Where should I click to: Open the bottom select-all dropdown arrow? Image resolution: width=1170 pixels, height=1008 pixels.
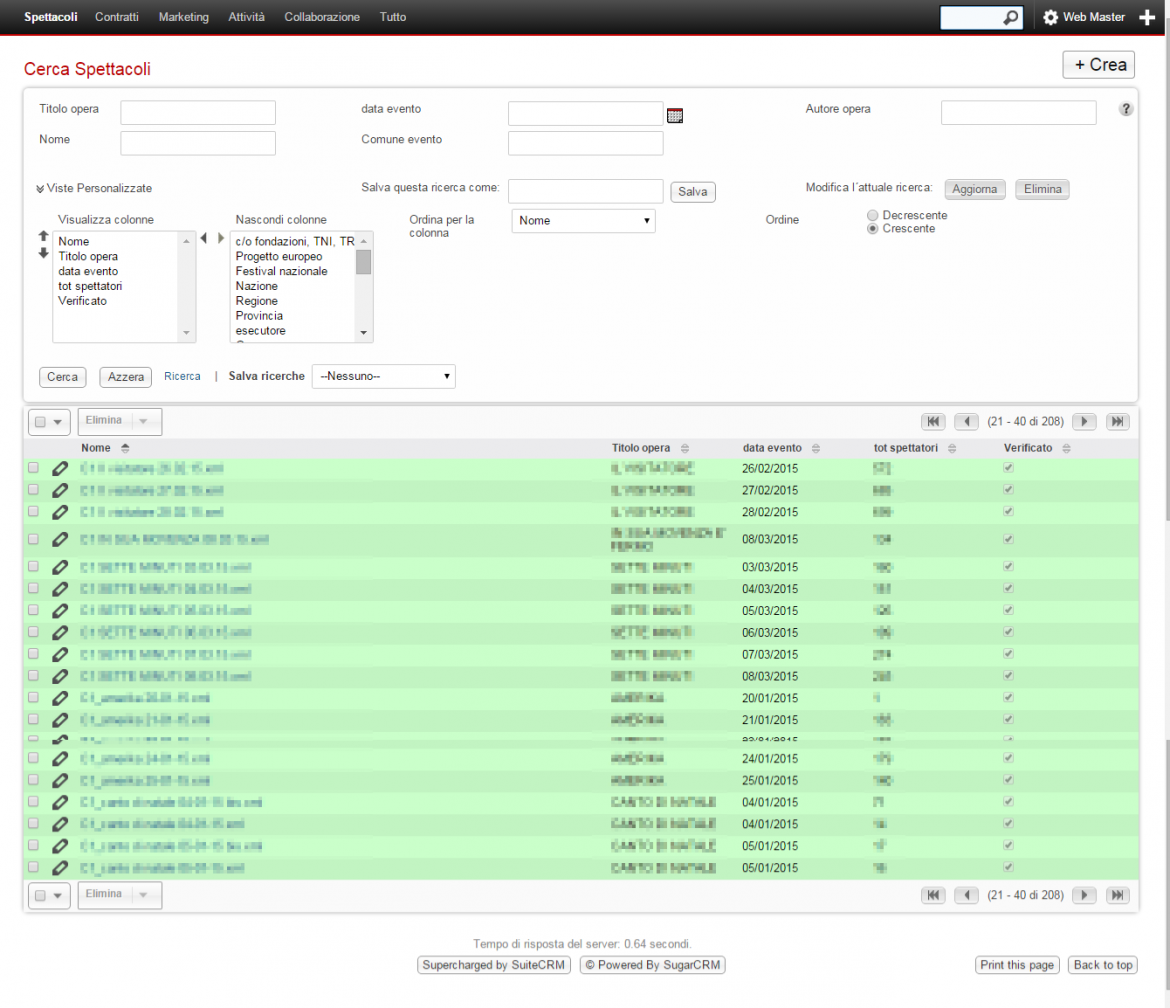pos(57,896)
